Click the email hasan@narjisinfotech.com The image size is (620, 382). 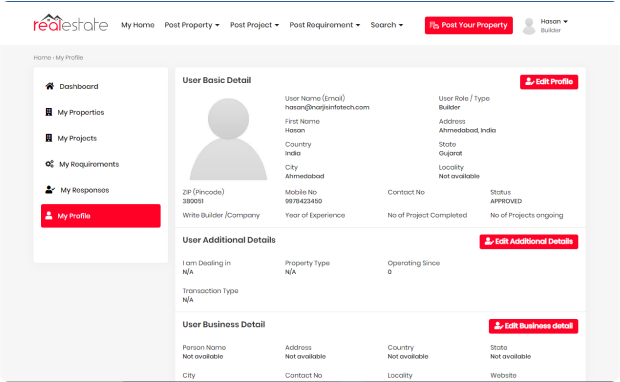327,107
